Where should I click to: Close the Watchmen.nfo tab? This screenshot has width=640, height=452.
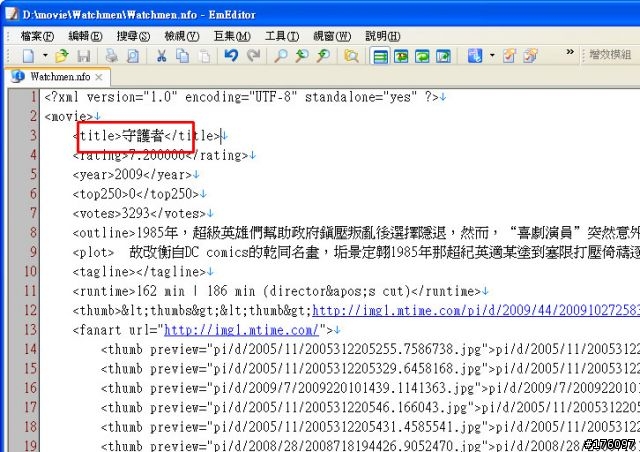click(x=99, y=77)
